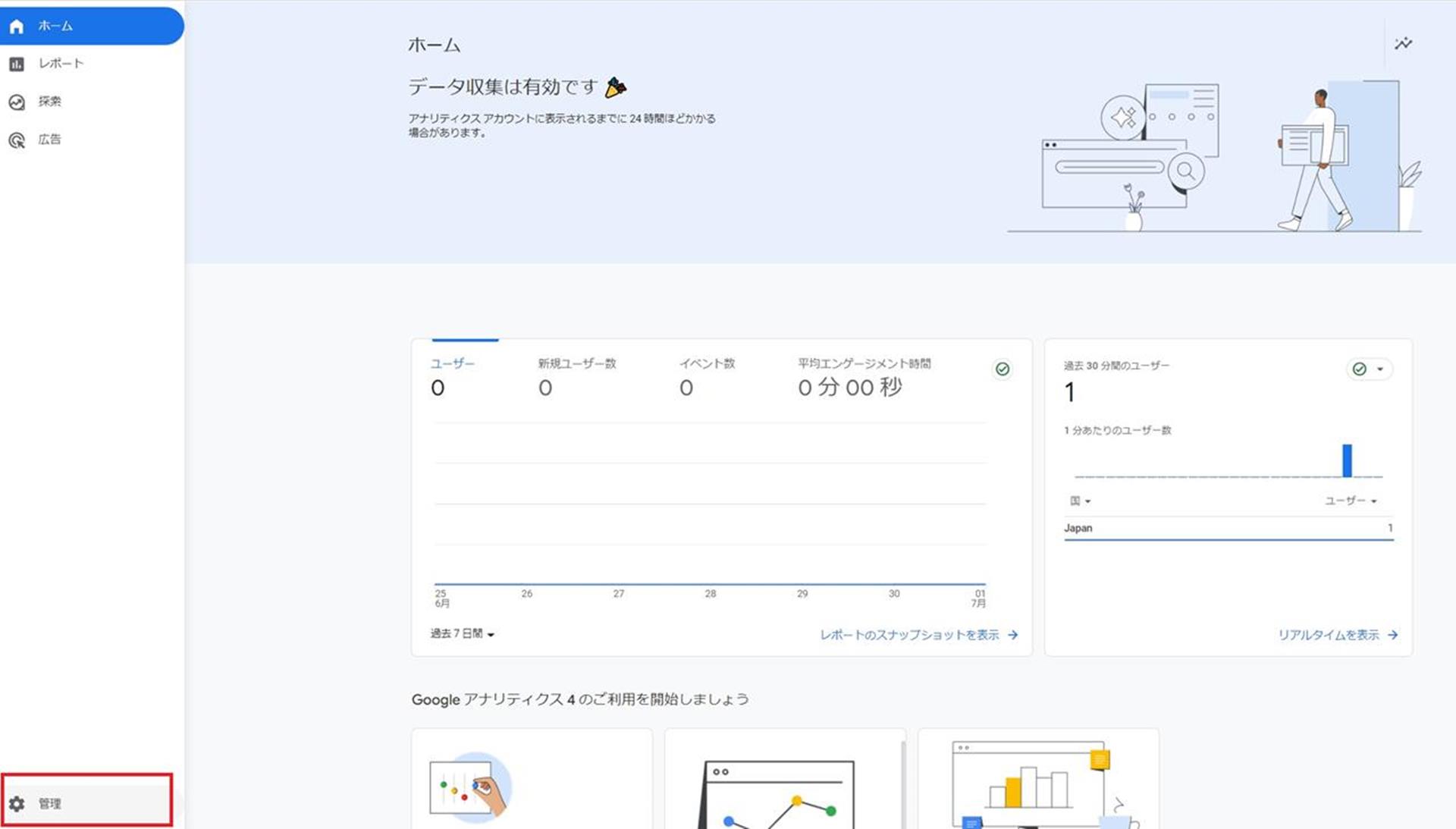
Task: Click the blue users-per-minute bar
Action: pyautogui.click(x=1347, y=460)
